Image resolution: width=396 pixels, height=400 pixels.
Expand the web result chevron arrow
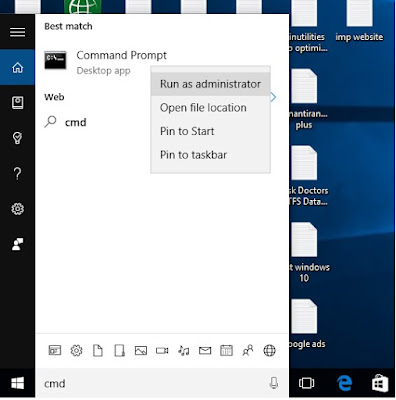pyautogui.click(x=274, y=97)
